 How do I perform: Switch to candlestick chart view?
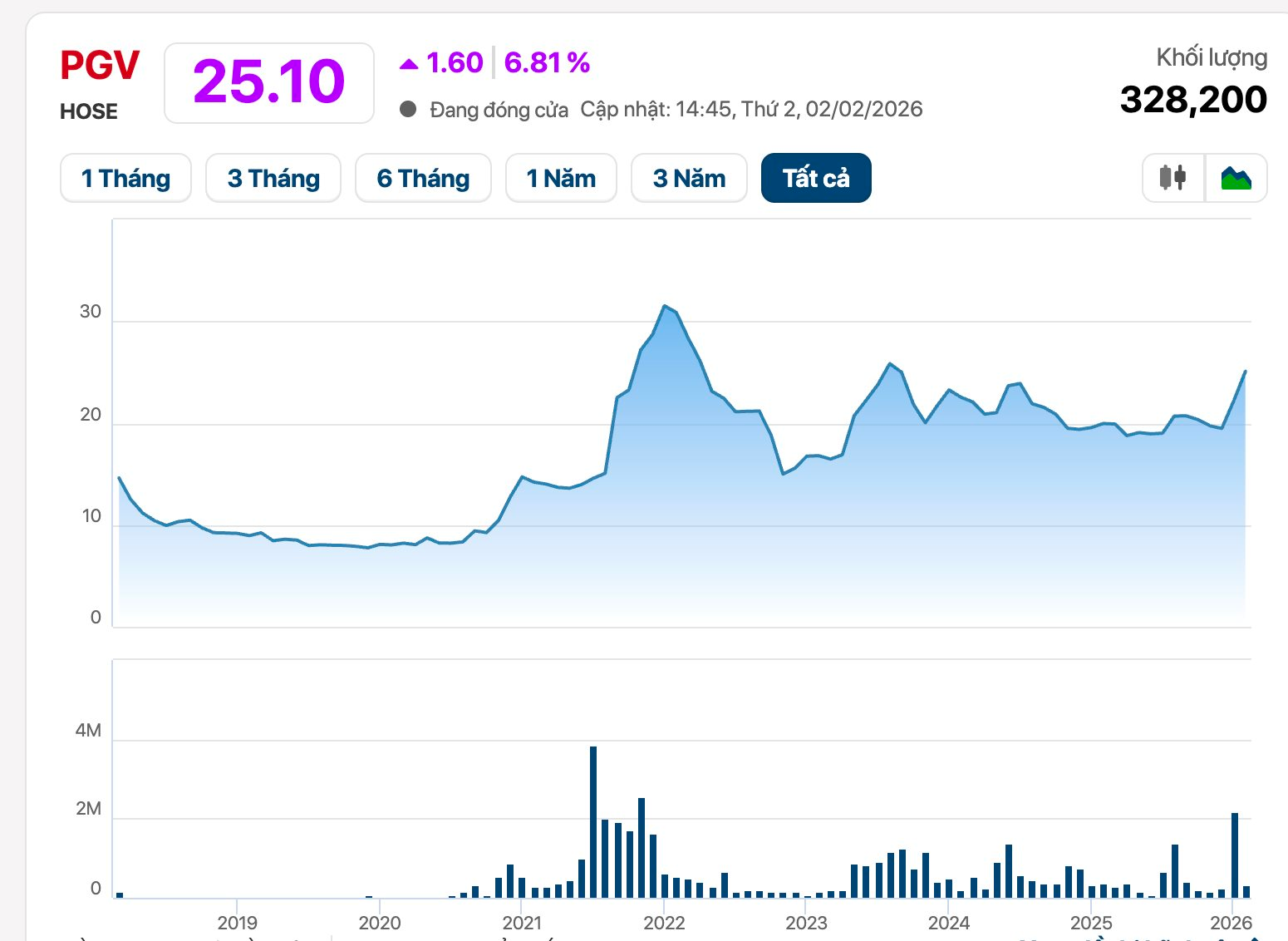tap(1172, 178)
